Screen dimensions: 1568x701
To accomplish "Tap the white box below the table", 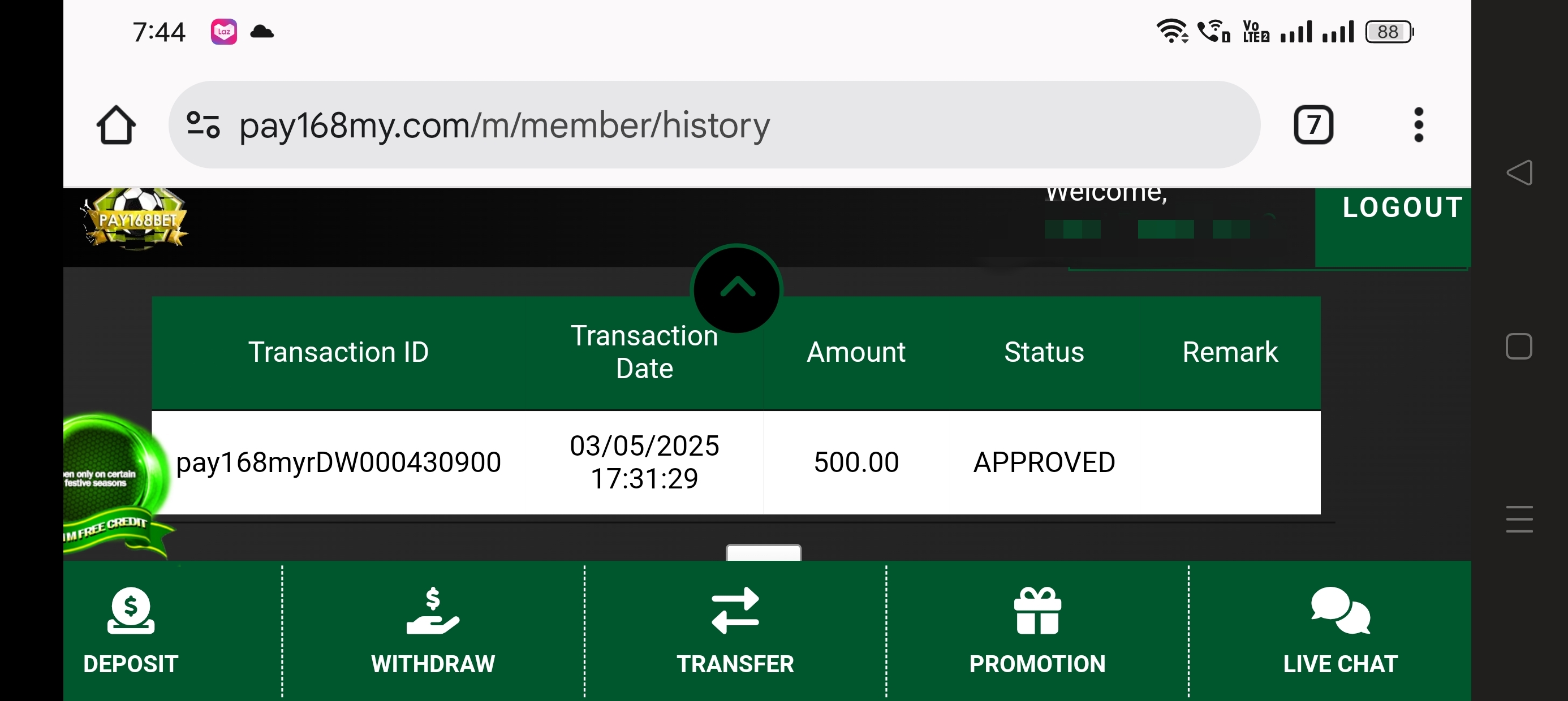I will click(x=763, y=552).
